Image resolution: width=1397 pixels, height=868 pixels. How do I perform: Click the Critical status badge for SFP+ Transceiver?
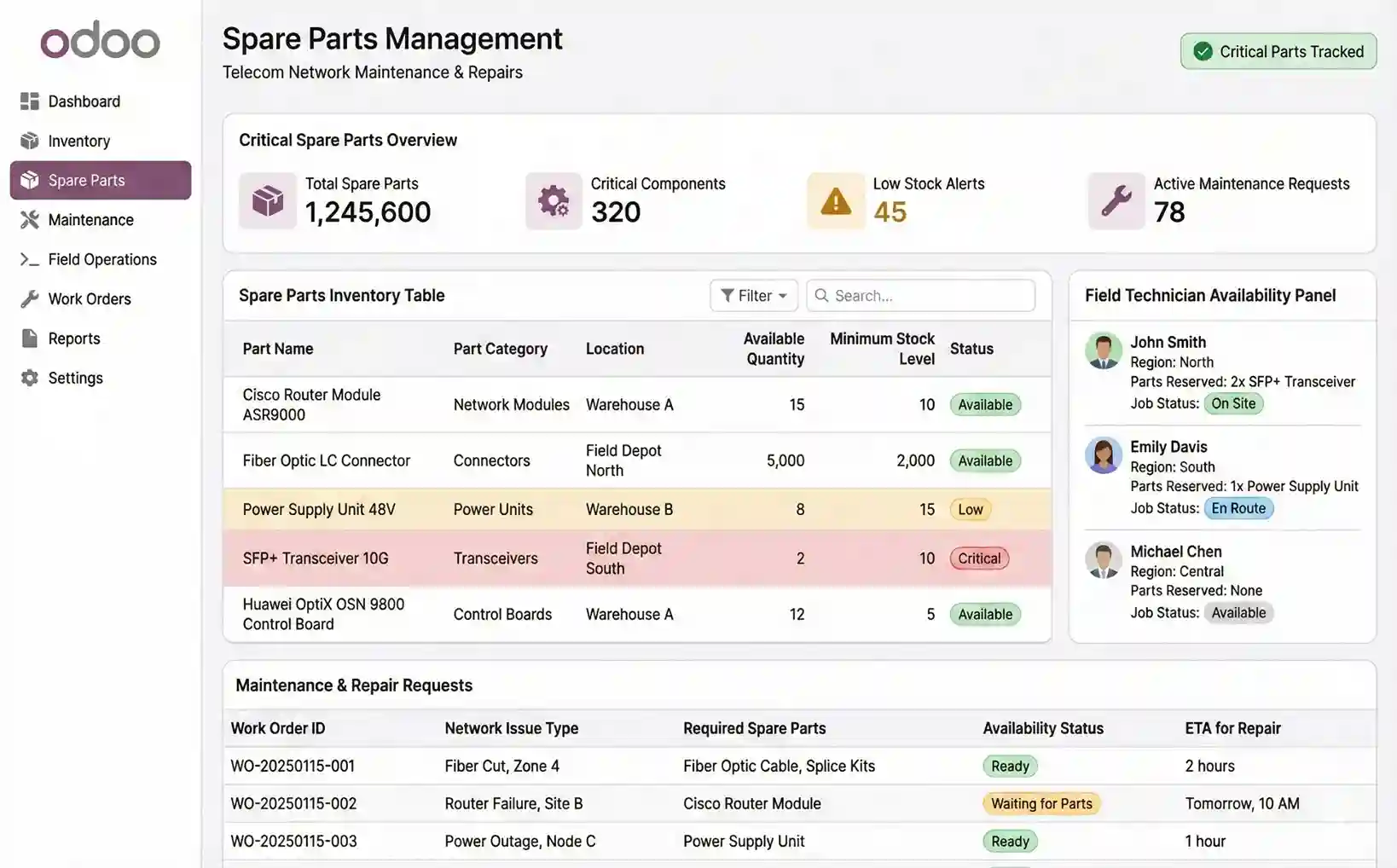click(978, 558)
